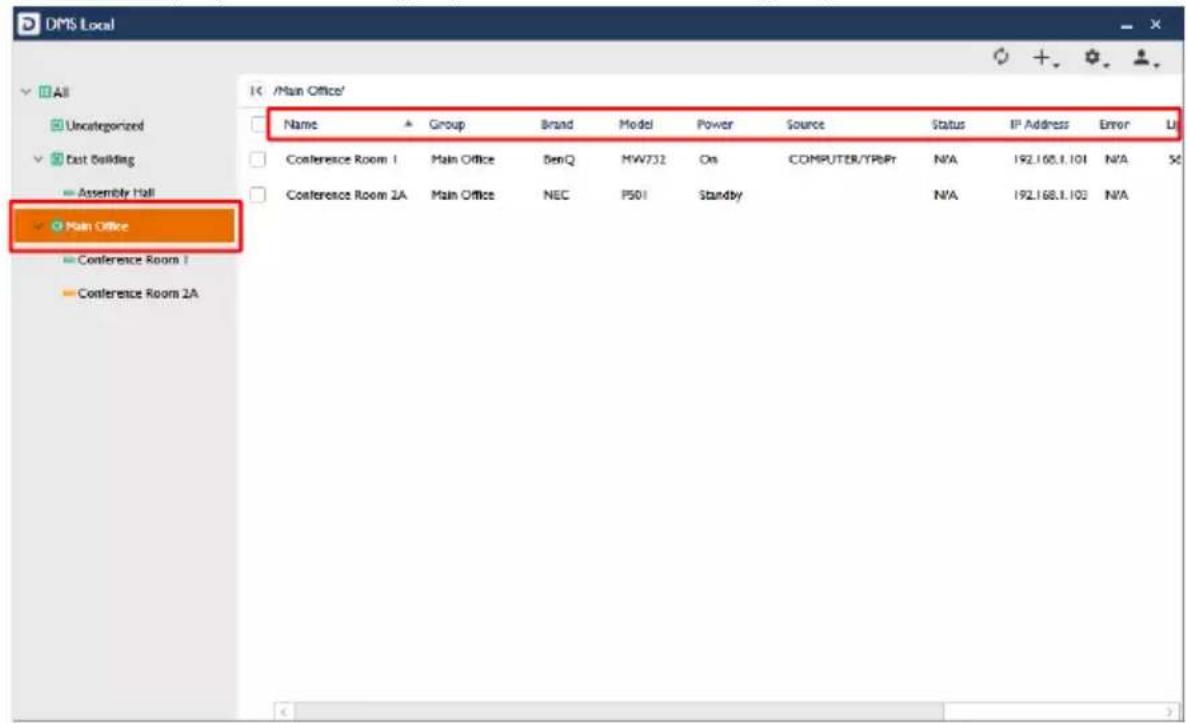Open the user account icon menu
The width and height of the screenshot is (1187, 723).
click(1145, 58)
